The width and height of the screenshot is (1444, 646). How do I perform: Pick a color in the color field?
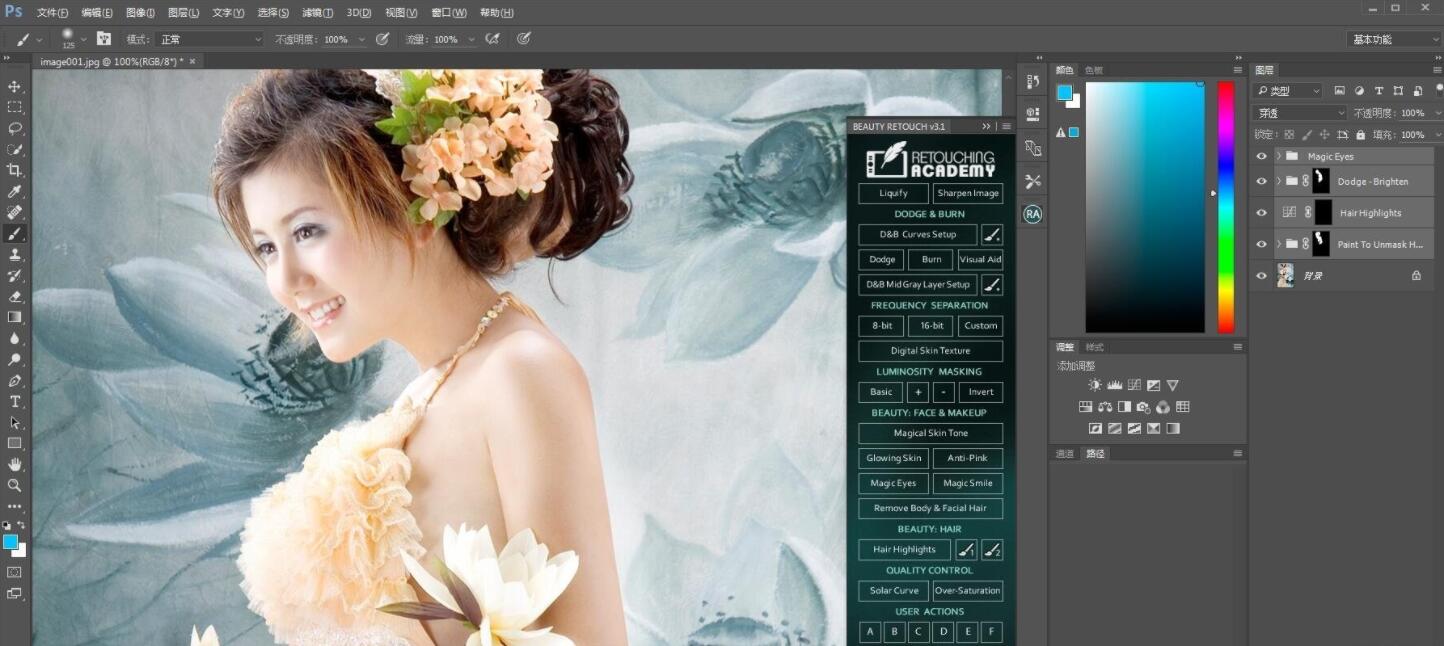coord(1145,207)
